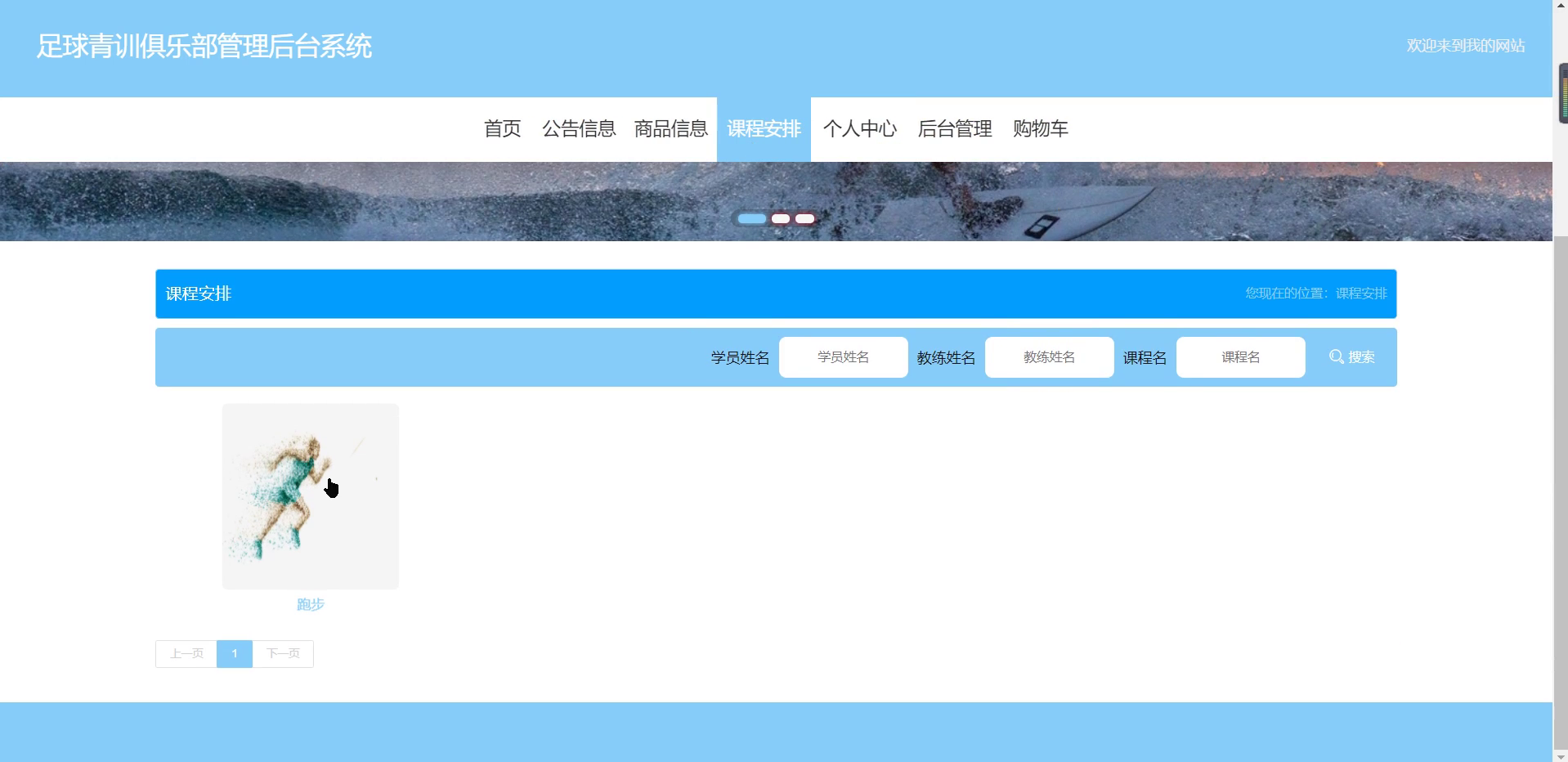Go to 公告信息 page
Screen dimensions: 1568x762
coord(579,129)
